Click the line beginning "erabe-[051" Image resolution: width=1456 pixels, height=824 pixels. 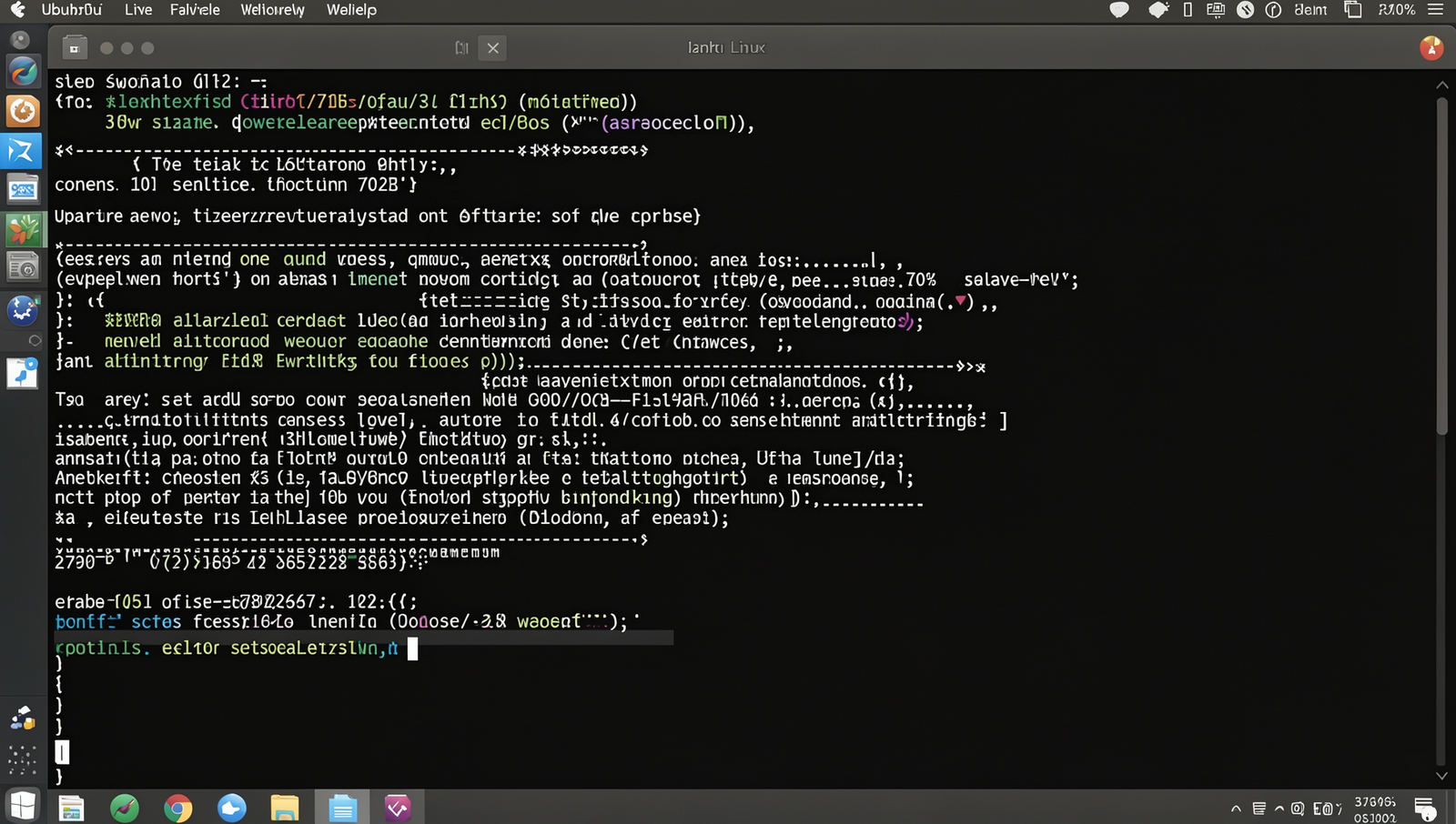[x=236, y=601]
